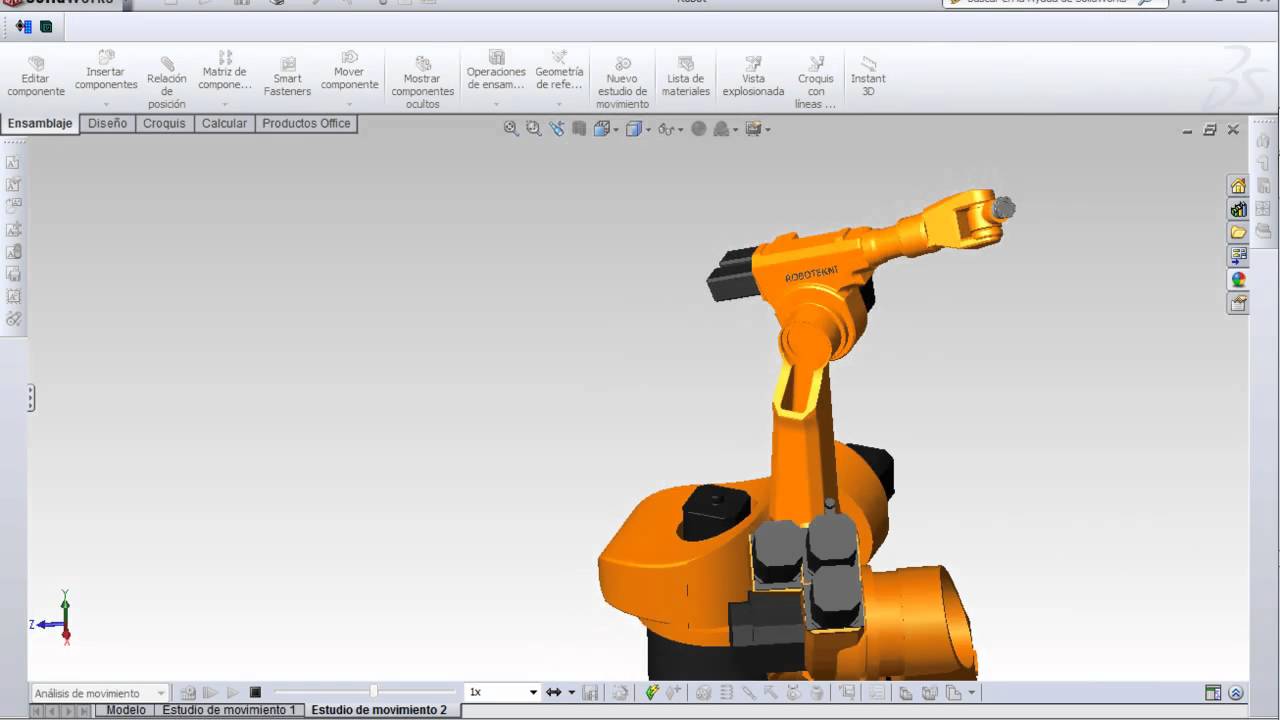Screen dimensions: 1280x720
Task: Open the Calcular tab
Action: 224,124
